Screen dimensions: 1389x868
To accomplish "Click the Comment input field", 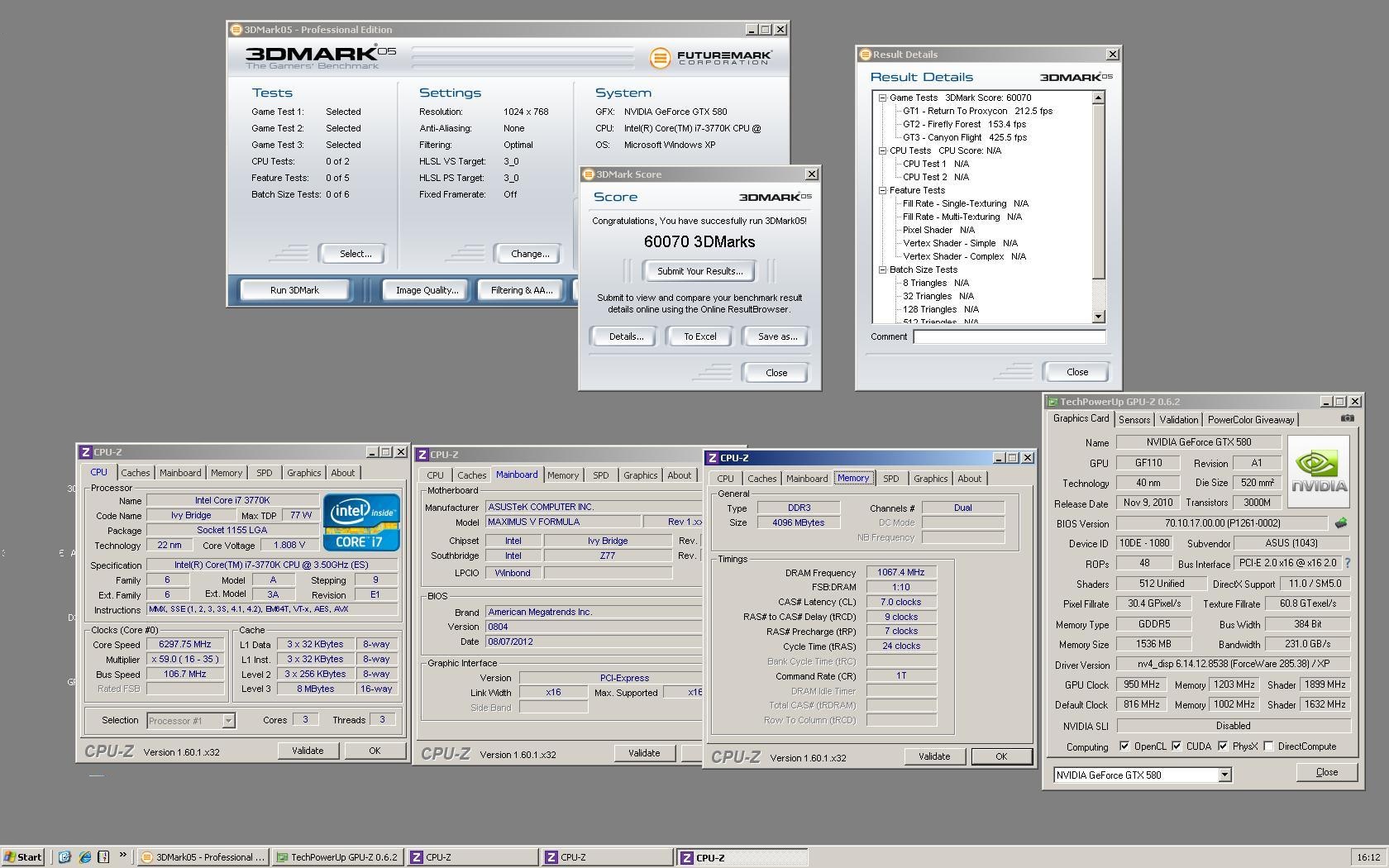I will pos(1009,336).
